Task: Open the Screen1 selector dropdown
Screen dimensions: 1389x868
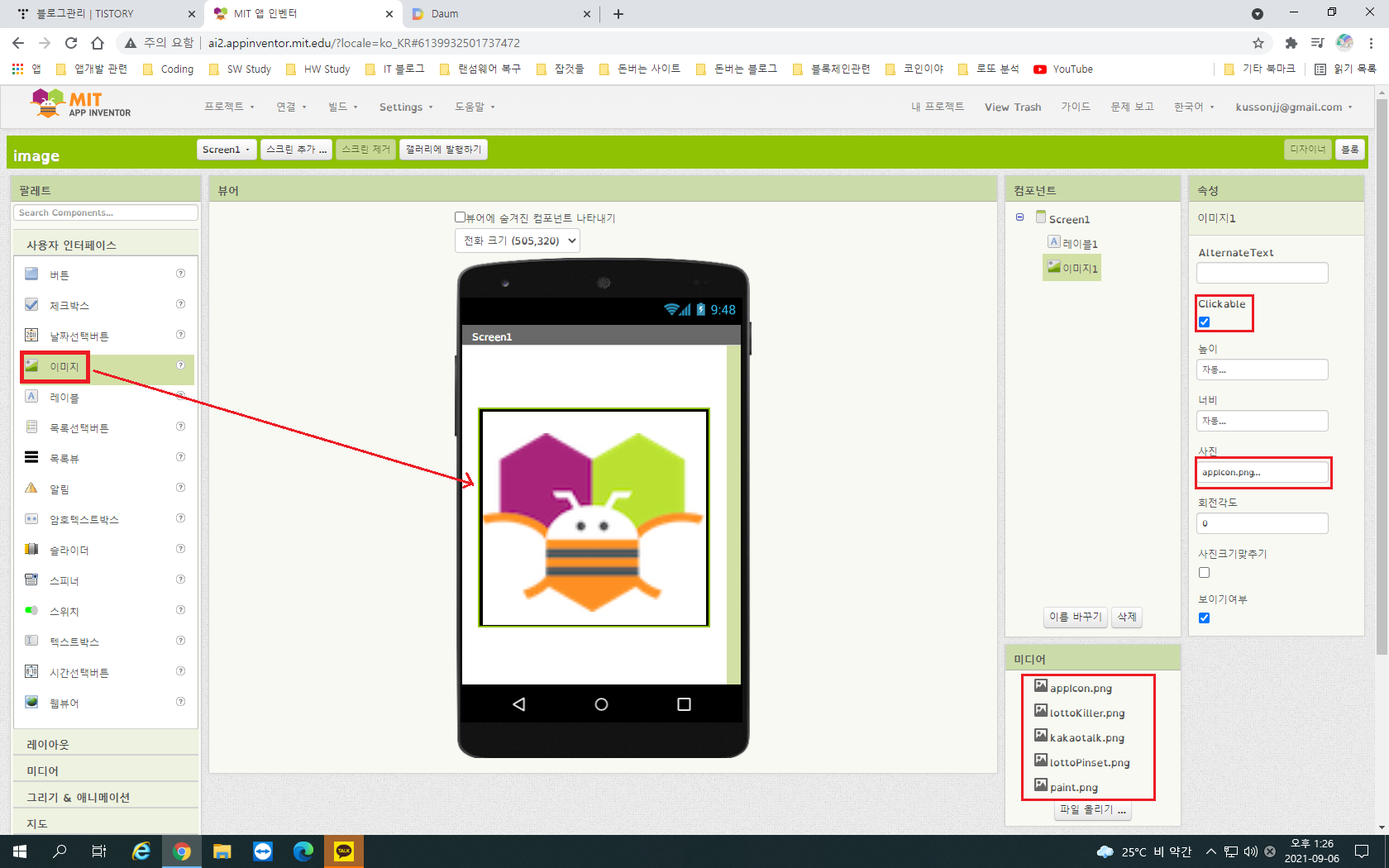Action: click(227, 150)
